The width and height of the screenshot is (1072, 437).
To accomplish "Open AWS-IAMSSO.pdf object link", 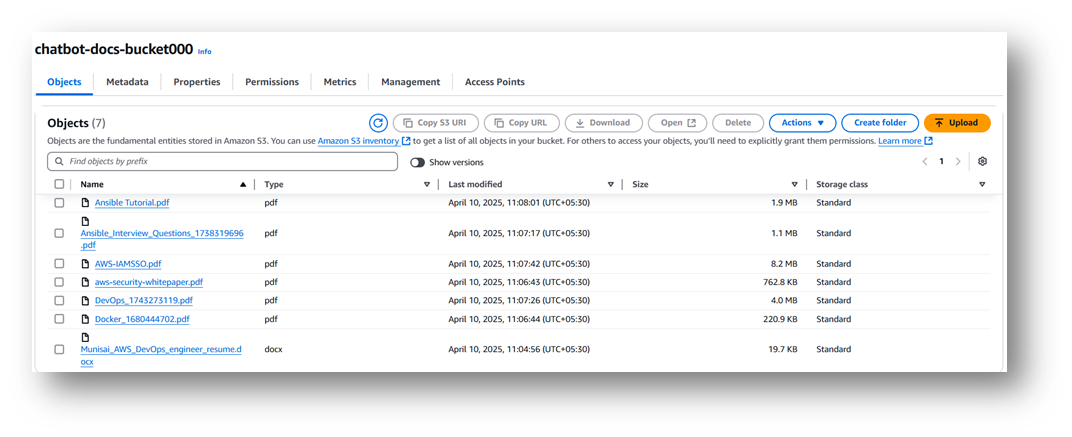I will click(x=128, y=263).
